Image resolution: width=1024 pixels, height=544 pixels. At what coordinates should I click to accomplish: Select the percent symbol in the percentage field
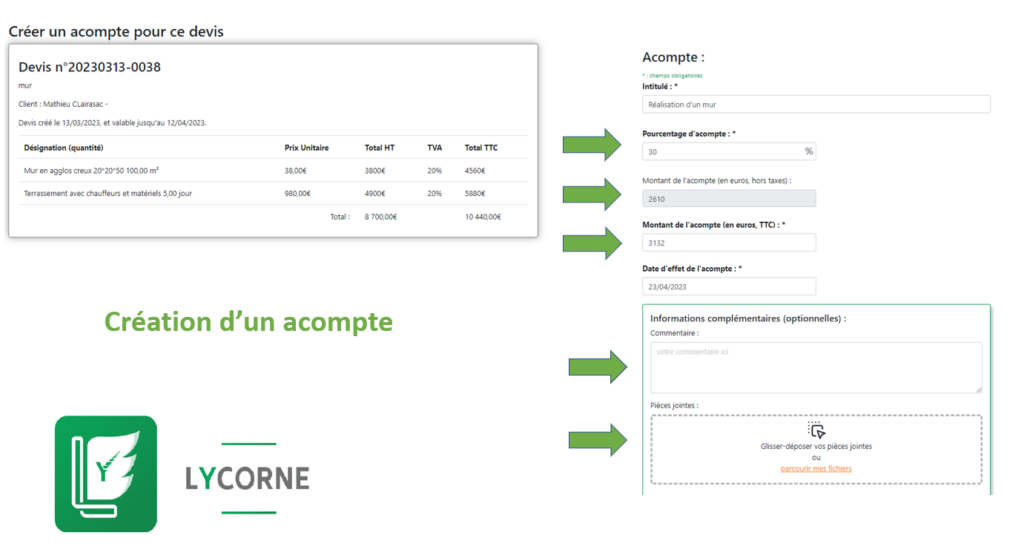(808, 152)
